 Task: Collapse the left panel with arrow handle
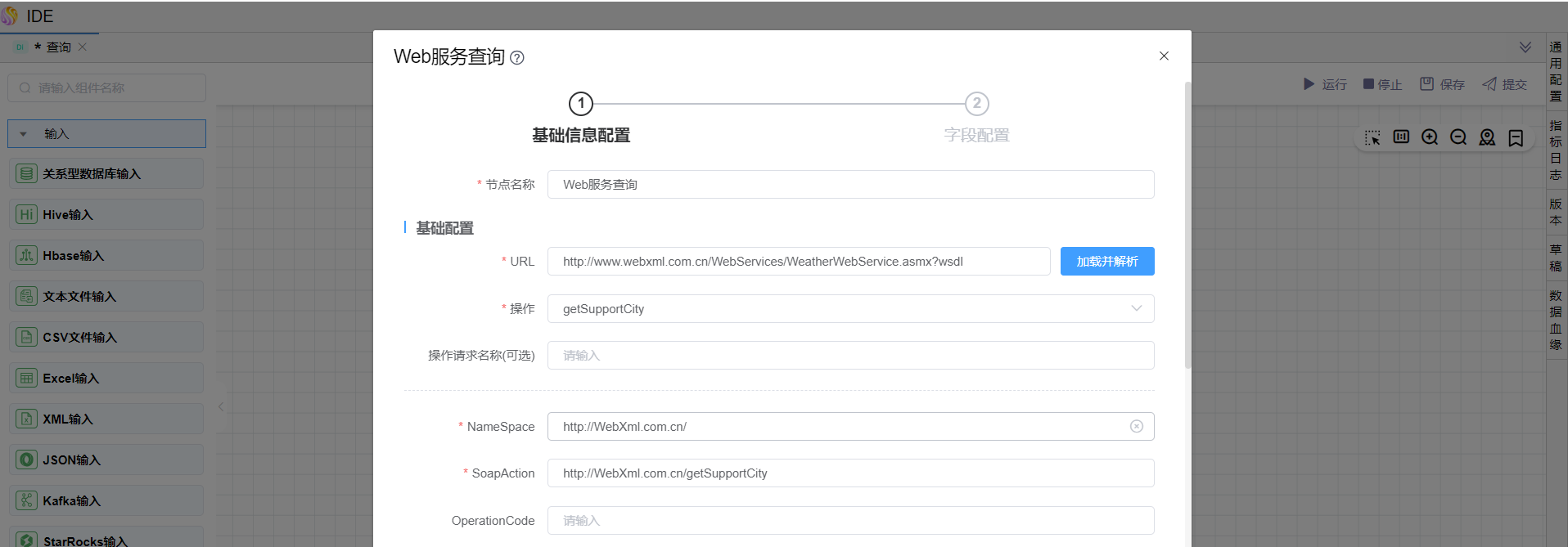(221, 406)
